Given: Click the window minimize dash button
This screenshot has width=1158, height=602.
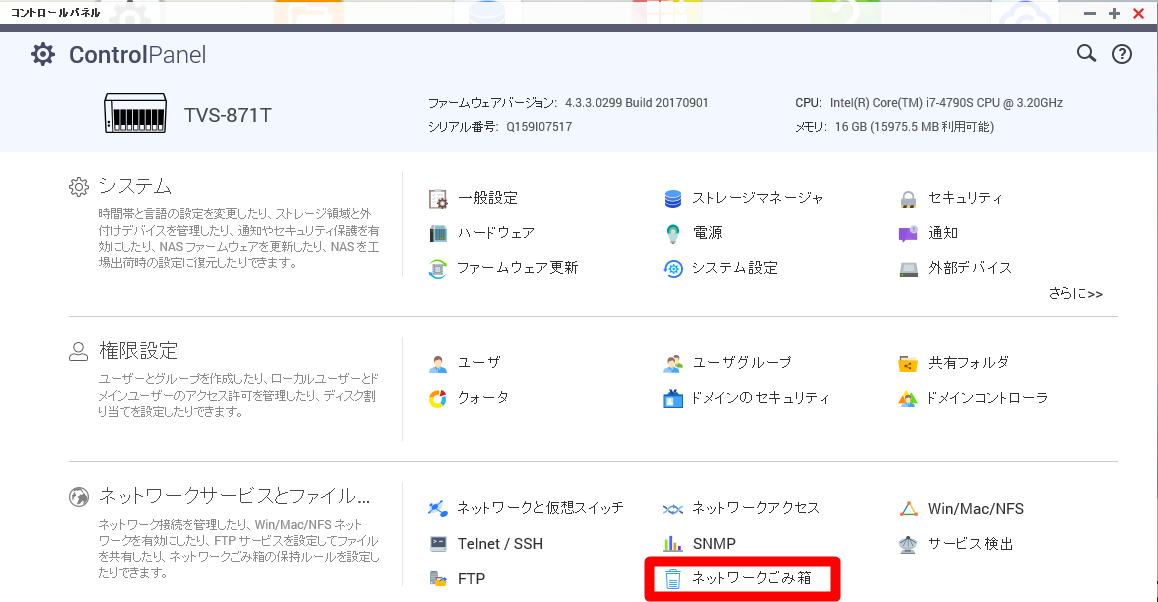Looking at the screenshot, I should tap(1090, 13).
